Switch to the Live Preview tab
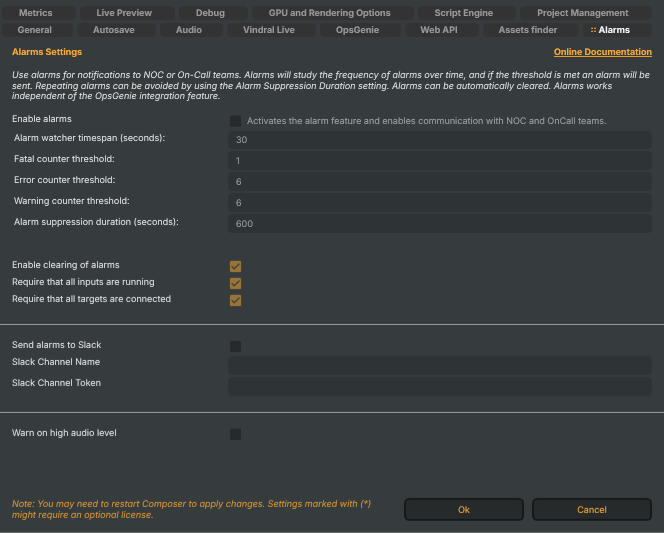This screenshot has height=533, width=664. tap(127, 13)
